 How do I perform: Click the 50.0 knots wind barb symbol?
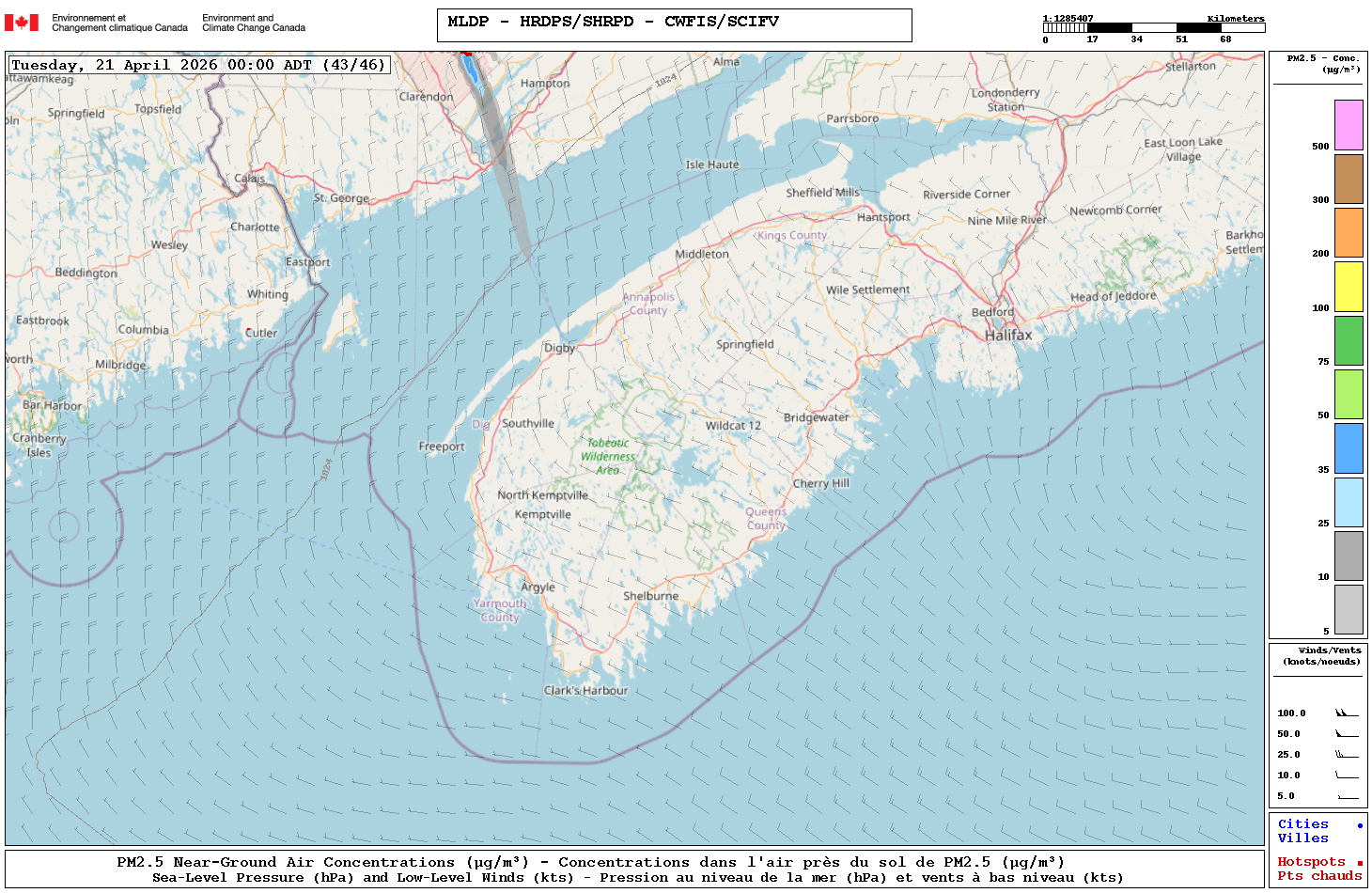1347,734
